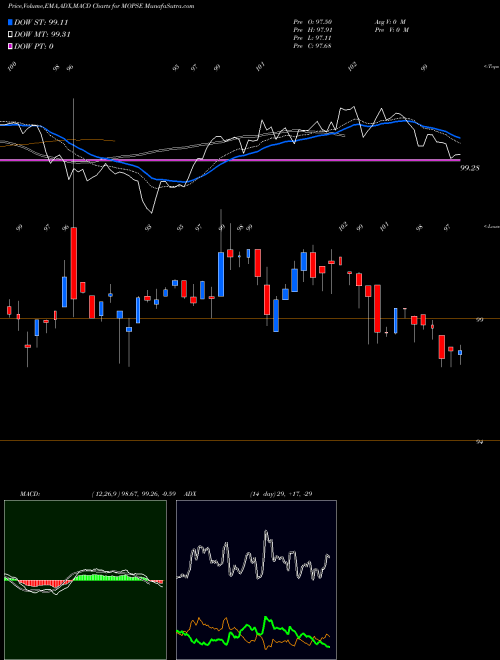Click the MACD (12,26,9) values readout
Screen dimensions: 500x660
point(133,494)
